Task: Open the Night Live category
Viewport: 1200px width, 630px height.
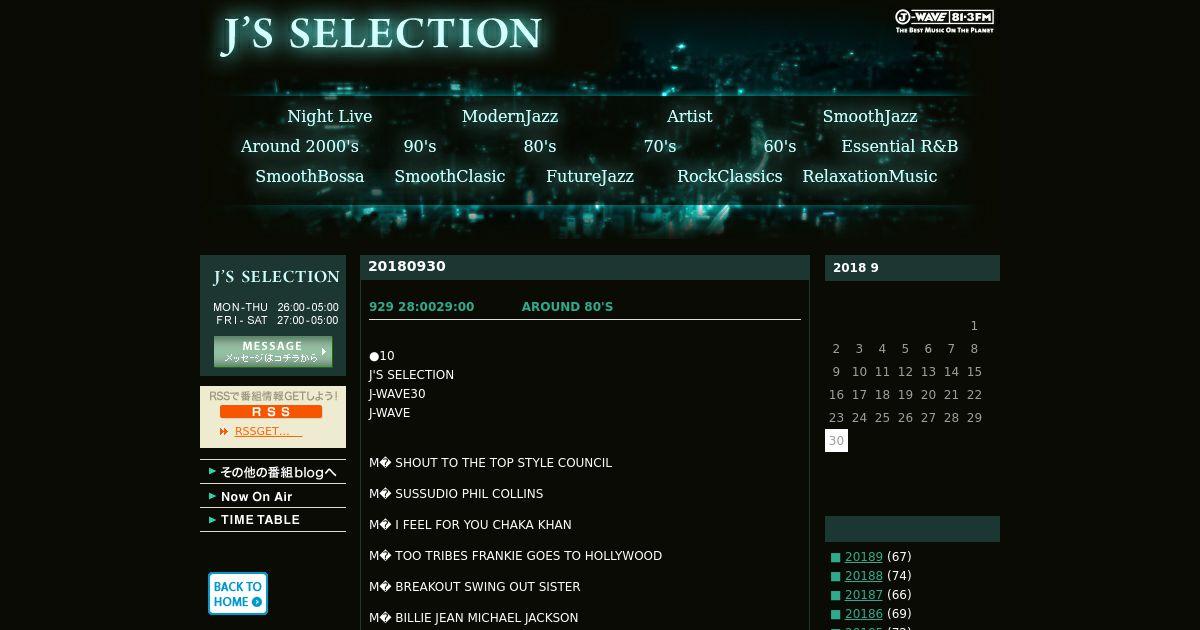Action: [330, 116]
